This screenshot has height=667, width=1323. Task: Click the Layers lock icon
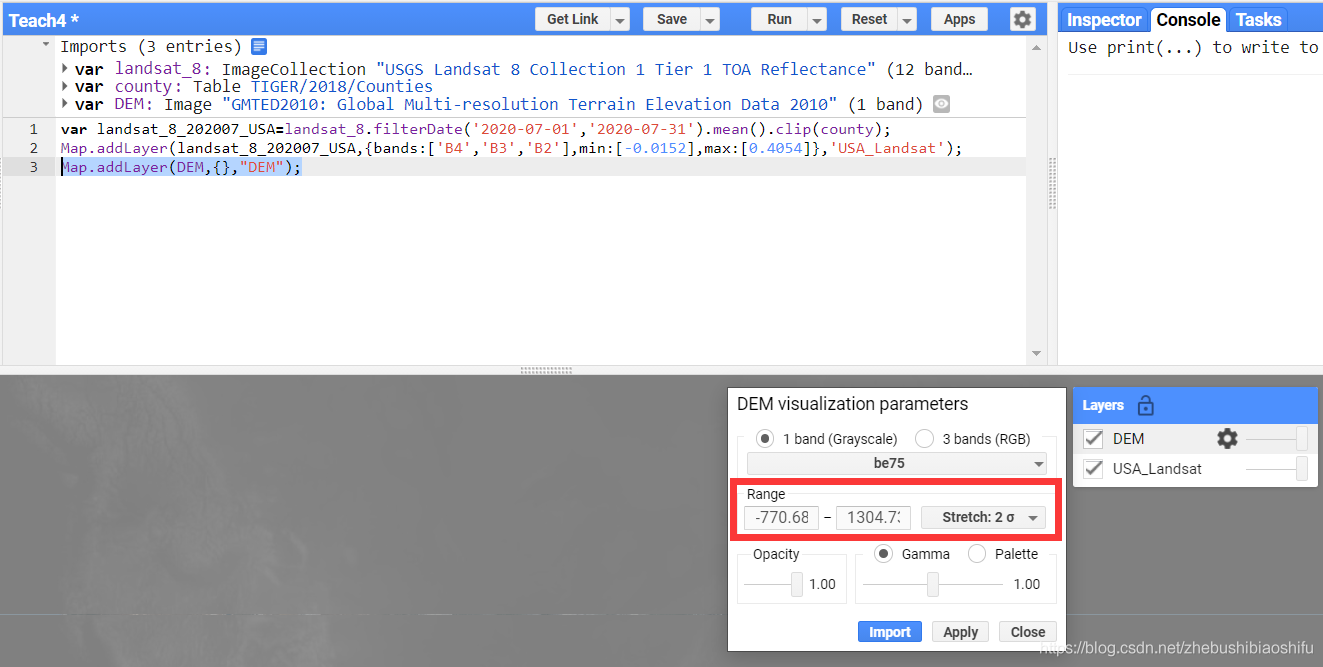pos(1146,405)
